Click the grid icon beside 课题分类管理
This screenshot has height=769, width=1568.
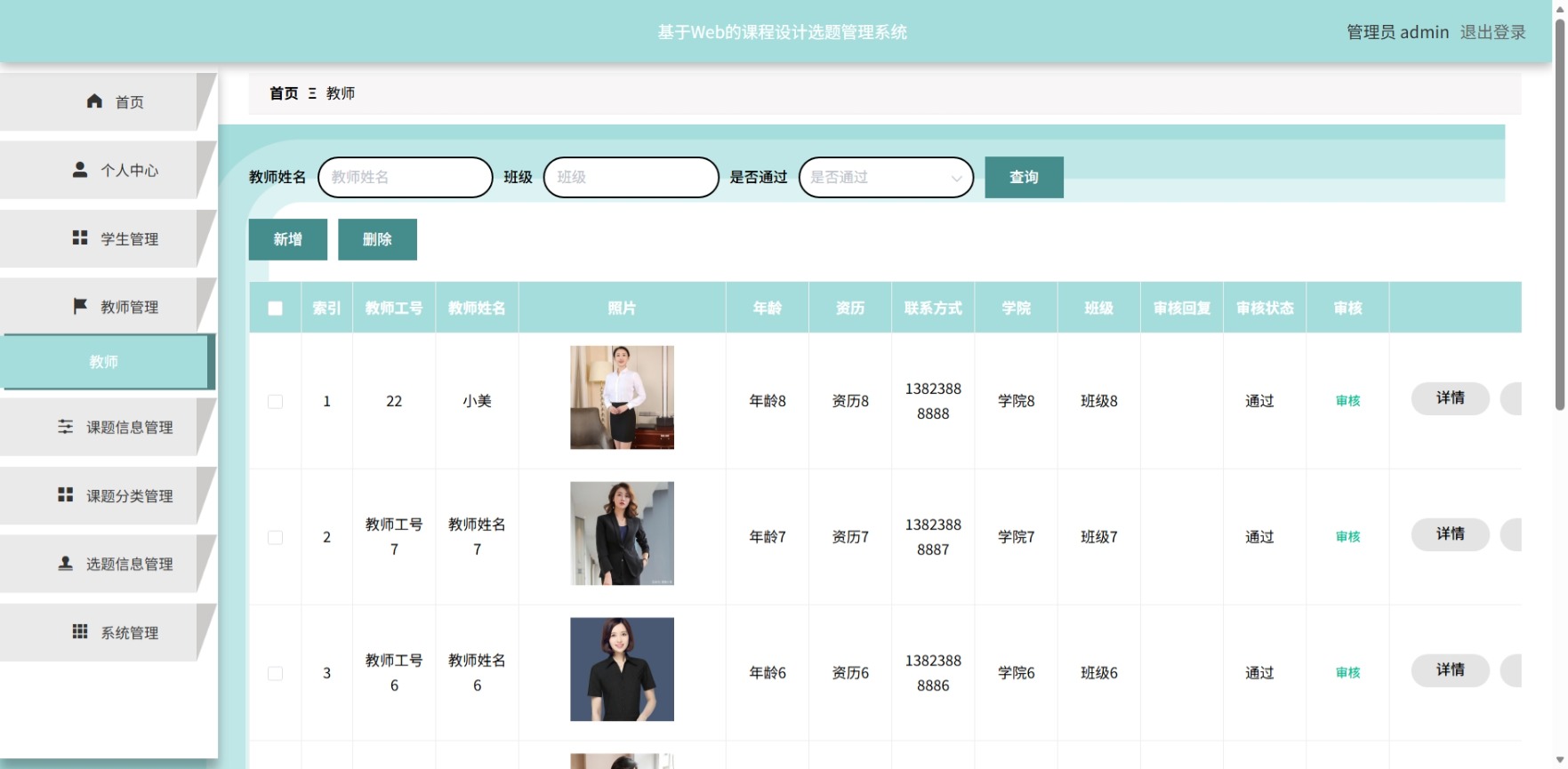click(66, 494)
